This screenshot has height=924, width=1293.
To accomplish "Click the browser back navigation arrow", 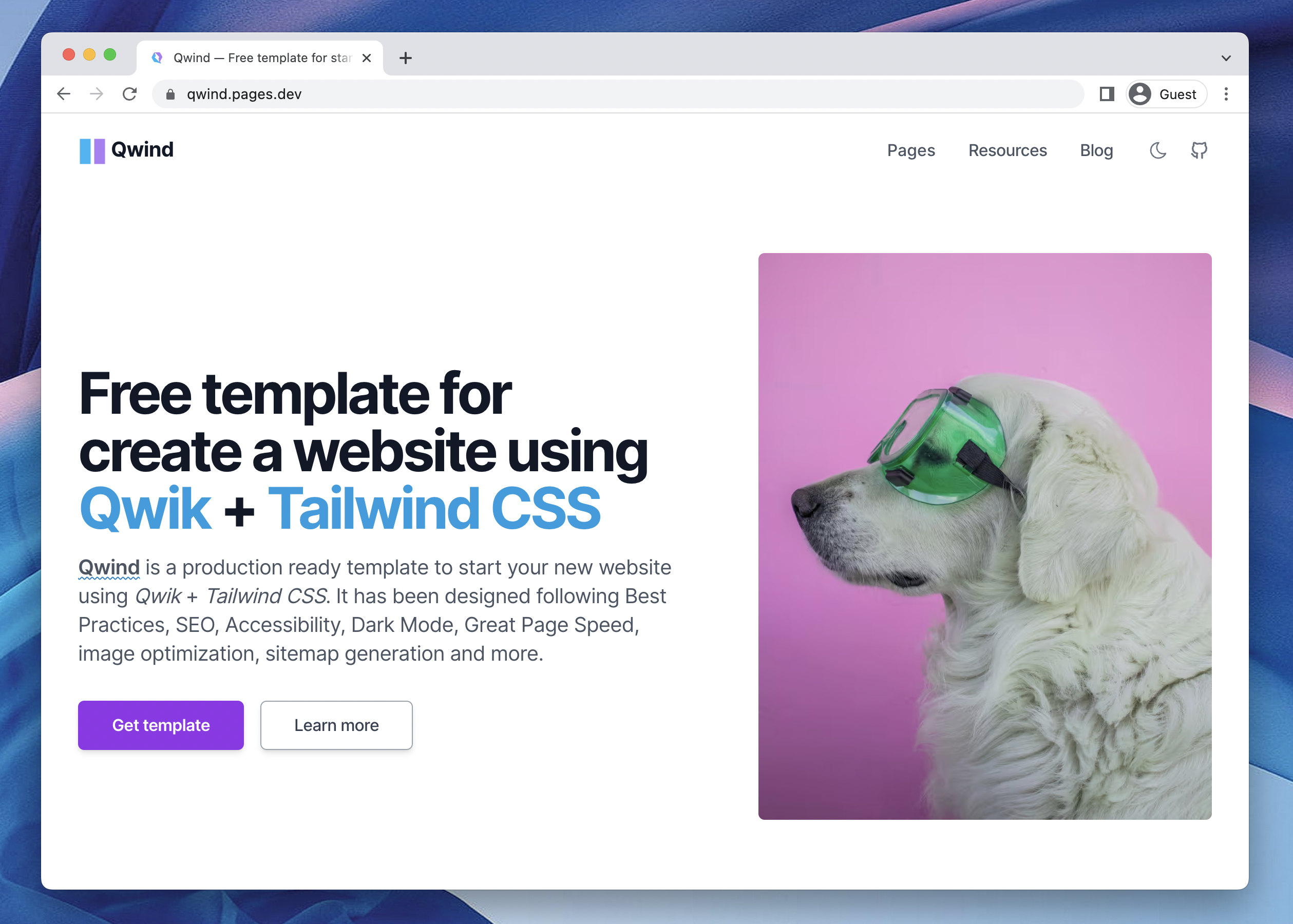I will (64, 94).
